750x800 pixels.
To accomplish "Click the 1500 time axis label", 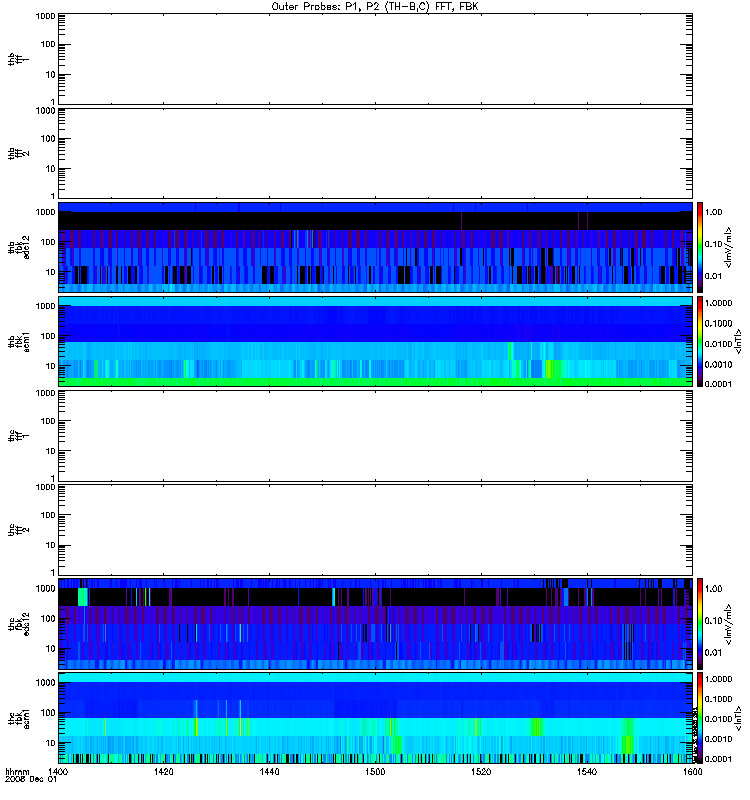I will click(x=375, y=771).
